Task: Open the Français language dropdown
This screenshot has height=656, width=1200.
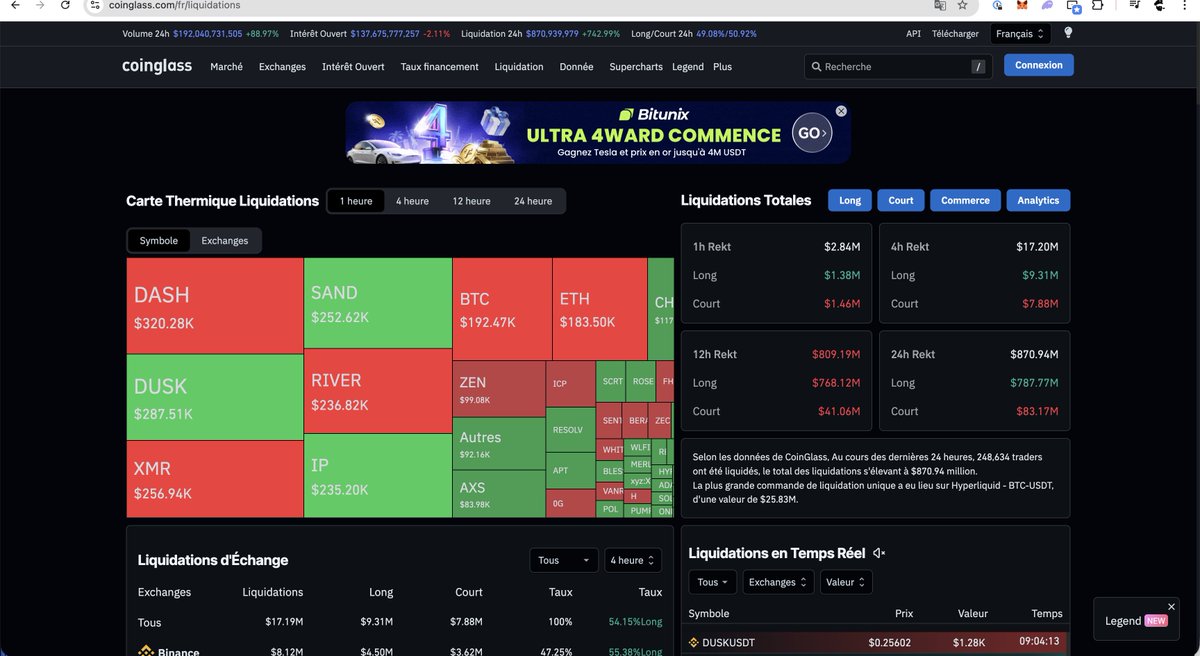Action: (1019, 33)
